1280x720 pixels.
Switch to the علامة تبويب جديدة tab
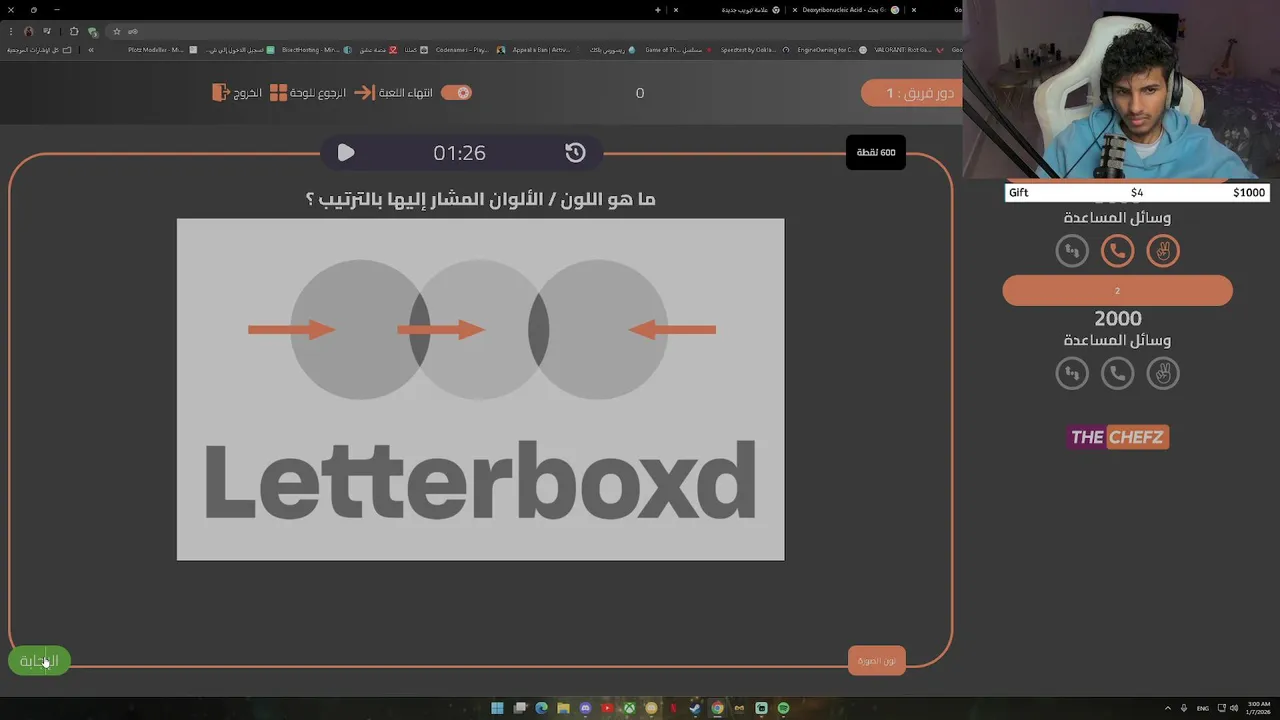pos(730,10)
